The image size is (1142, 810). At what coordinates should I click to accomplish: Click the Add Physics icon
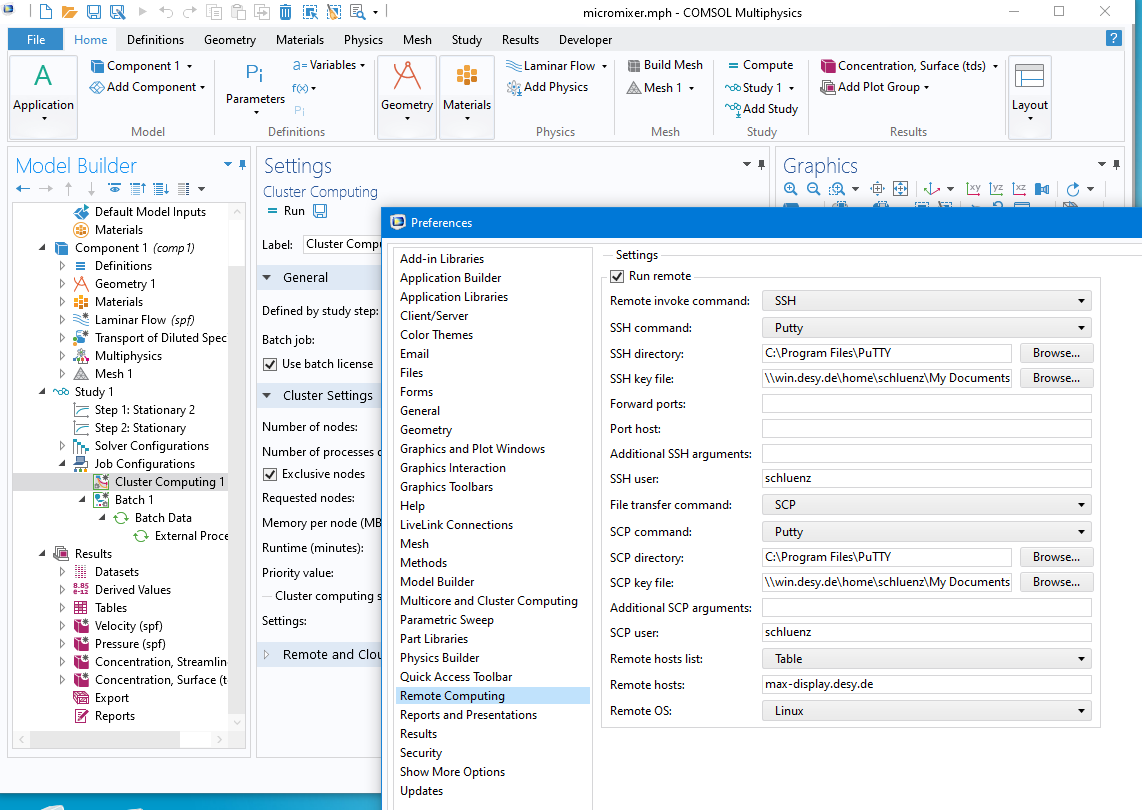[x=512, y=87]
